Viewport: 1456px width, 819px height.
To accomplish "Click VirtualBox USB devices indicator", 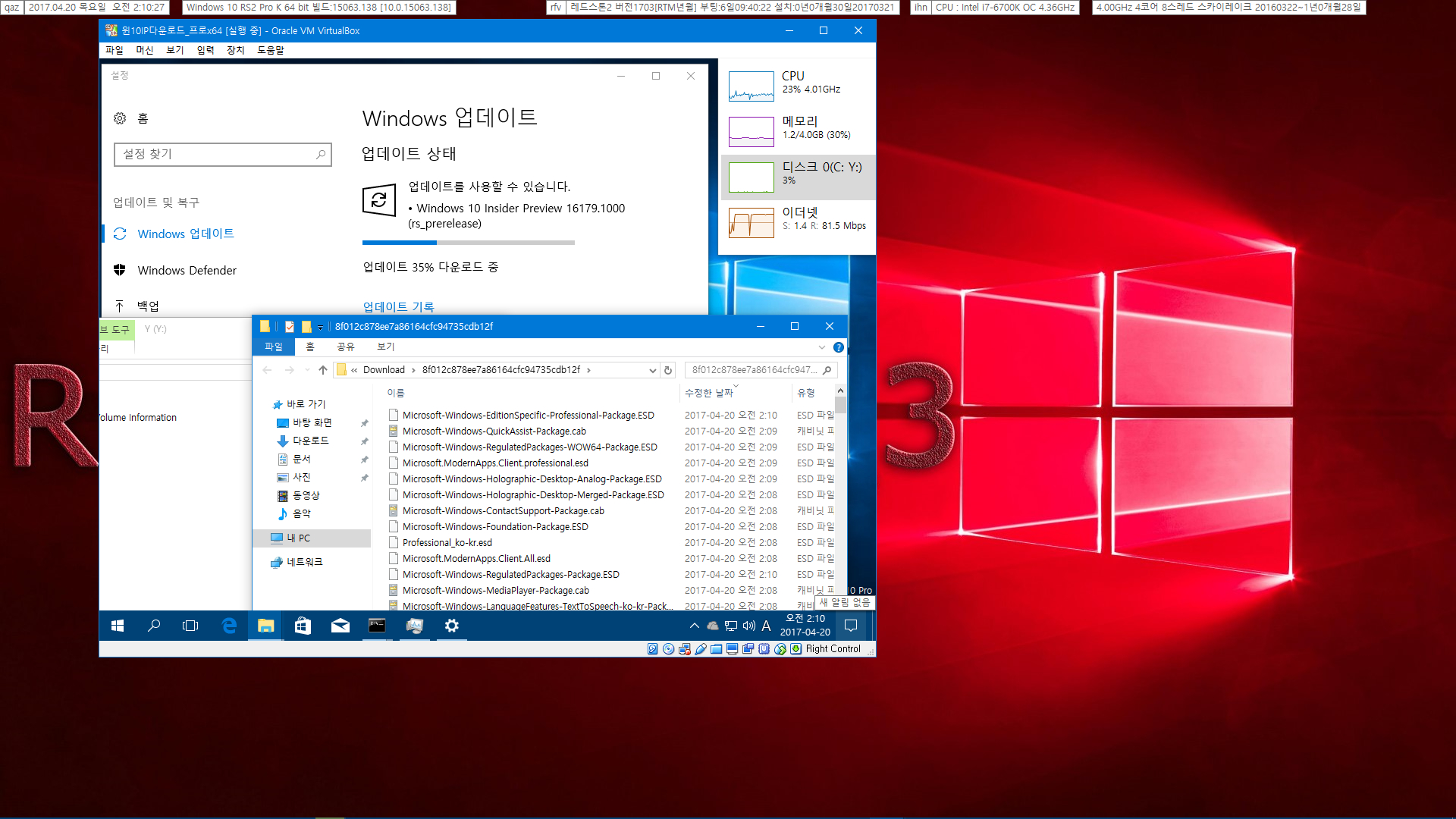I will (x=700, y=649).
